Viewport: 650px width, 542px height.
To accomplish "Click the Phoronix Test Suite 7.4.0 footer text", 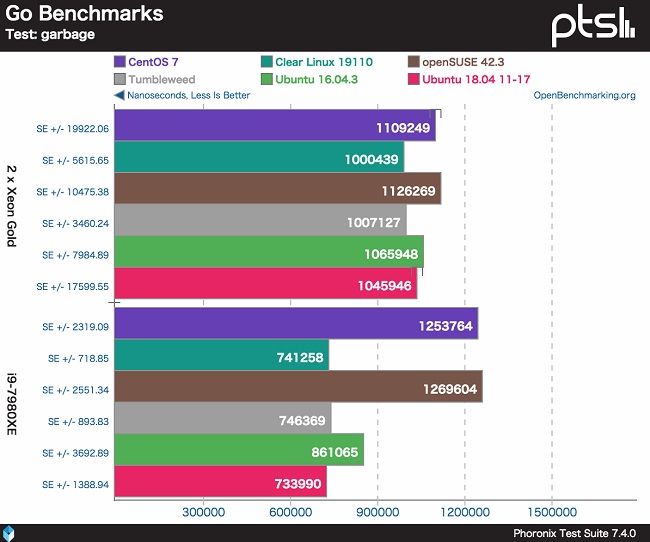I will [x=575, y=532].
